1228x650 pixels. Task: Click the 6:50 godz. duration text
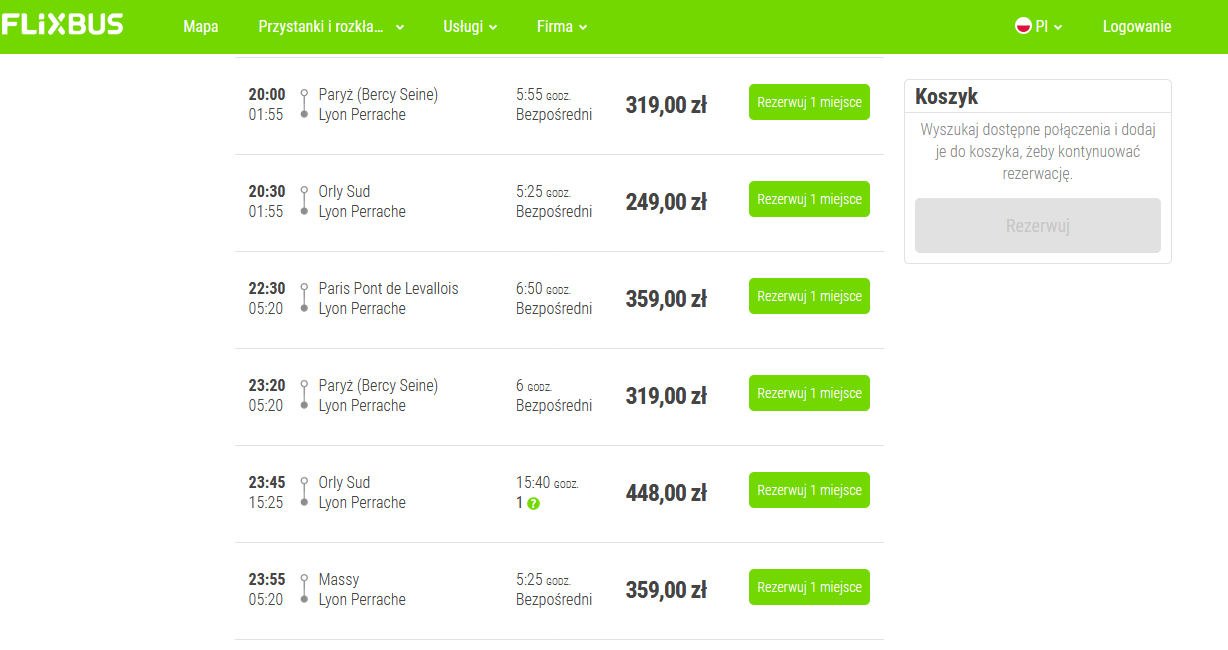[x=543, y=289]
